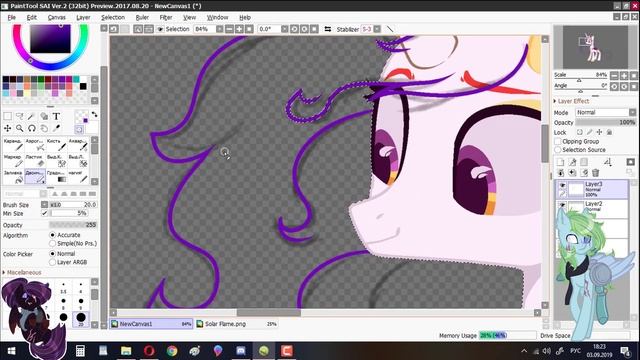640x360 pixels.
Task: Increase Scale with the navigator plus button
Action: click(624, 76)
